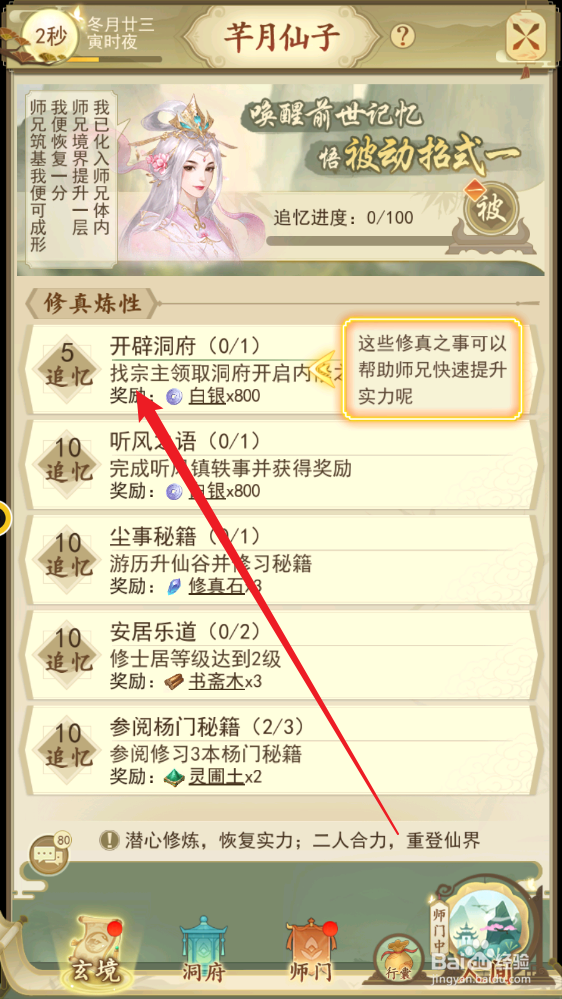
Task: Click the 修真石 gem reward icon
Action: [173, 587]
